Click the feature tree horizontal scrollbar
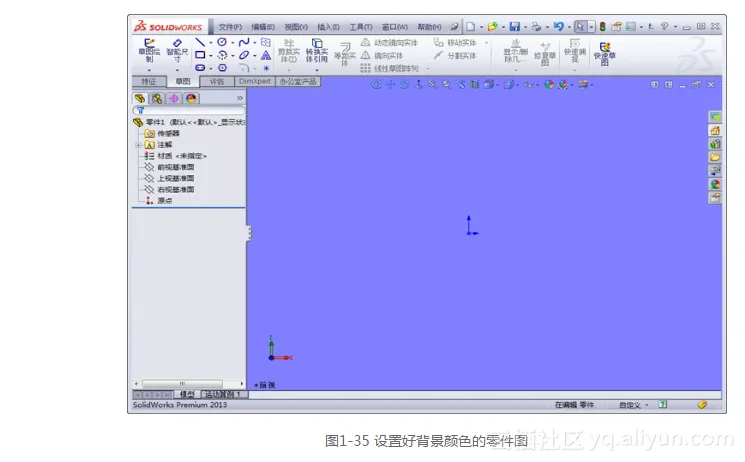Screen dimensions: 745x462 tap(182, 384)
